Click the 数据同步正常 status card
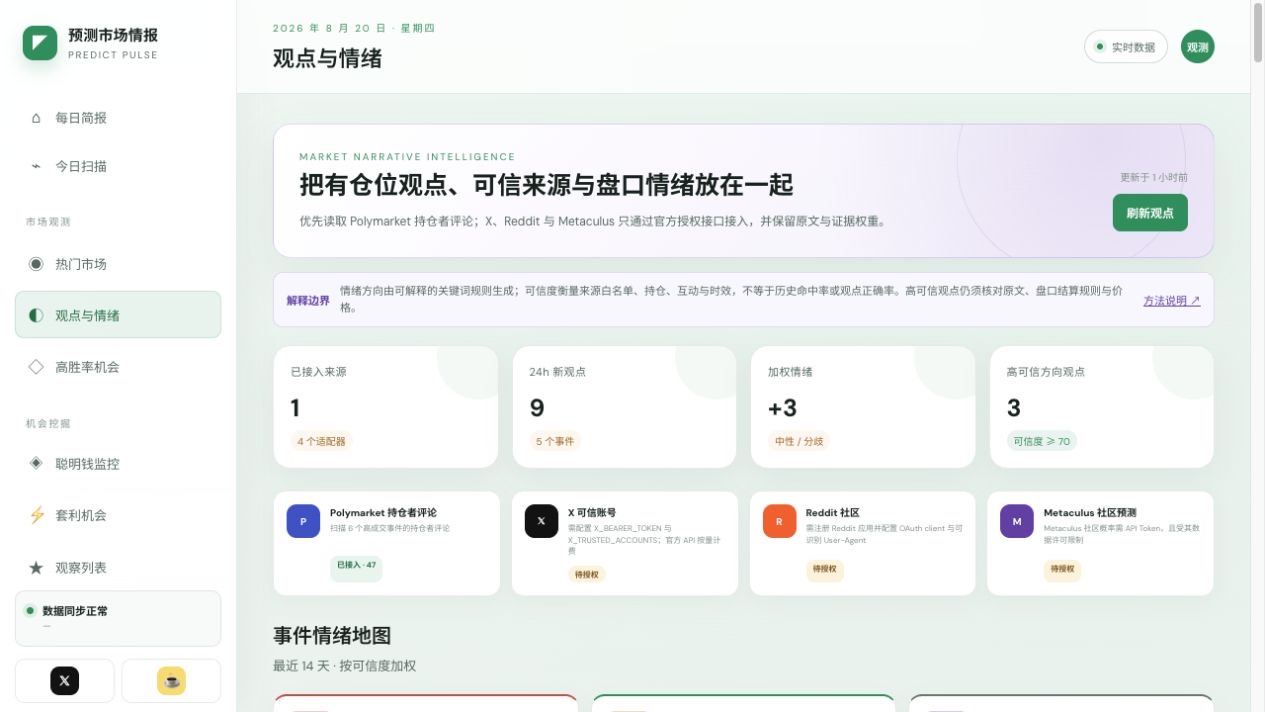 click(x=118, y=618)
